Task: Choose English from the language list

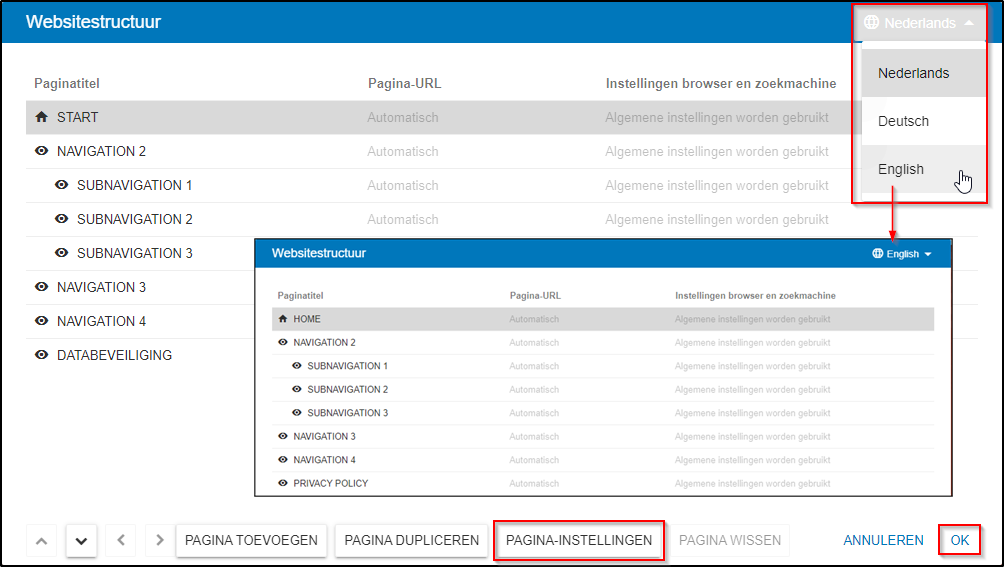Action: (x=901, y=169)
